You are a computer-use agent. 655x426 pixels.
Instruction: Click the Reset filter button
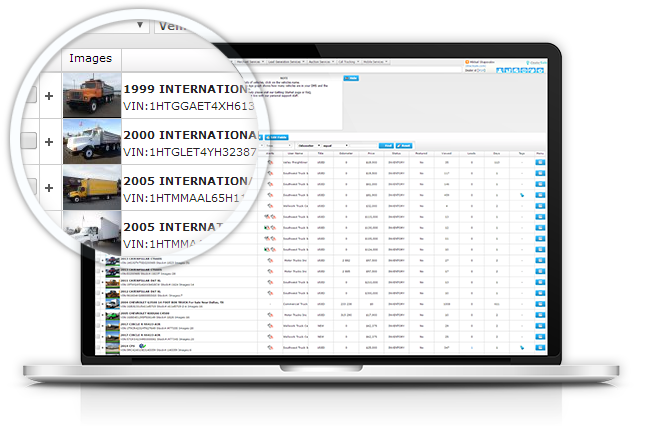coord(402,144)
